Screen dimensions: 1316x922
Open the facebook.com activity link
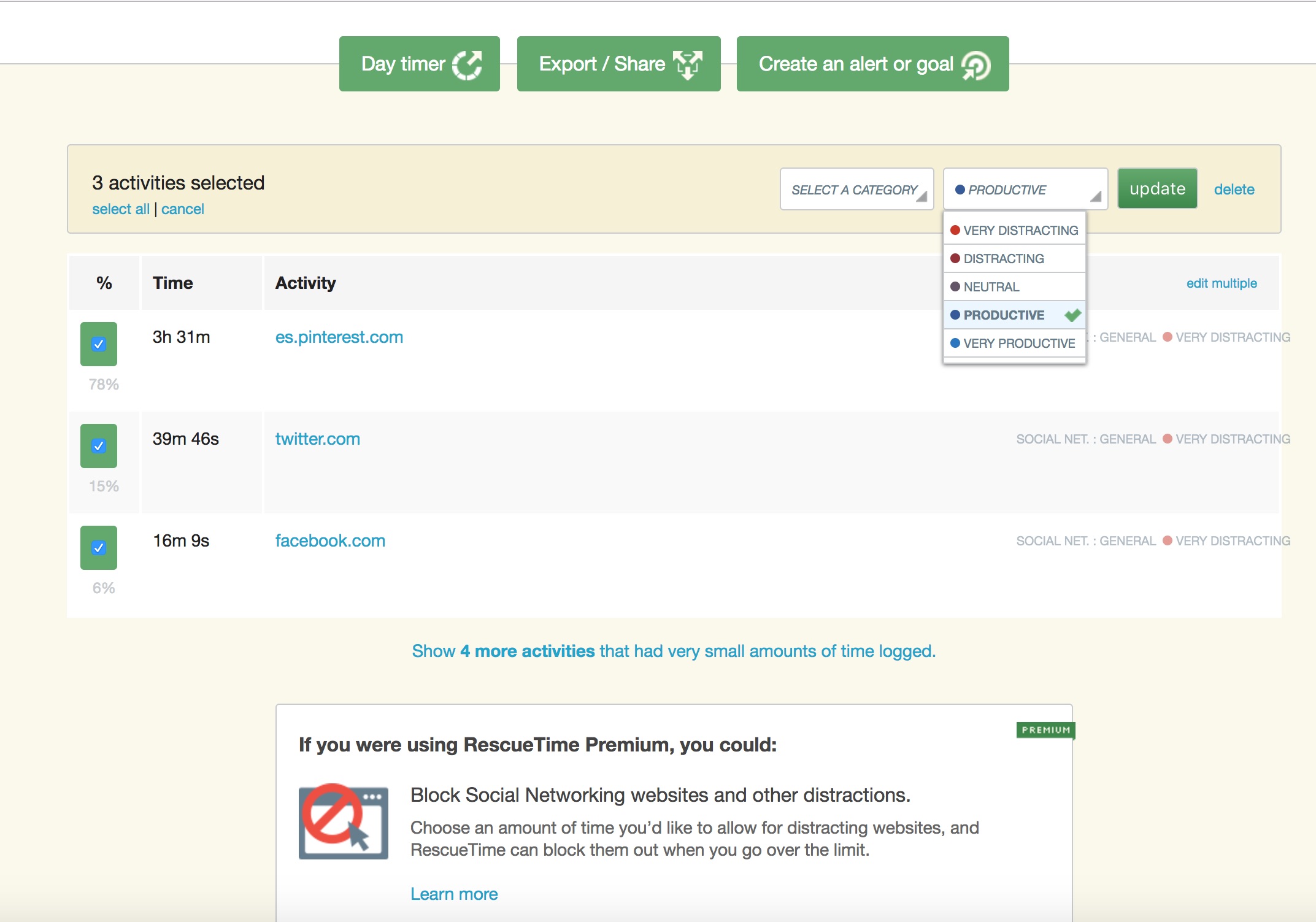pos(330,541)
